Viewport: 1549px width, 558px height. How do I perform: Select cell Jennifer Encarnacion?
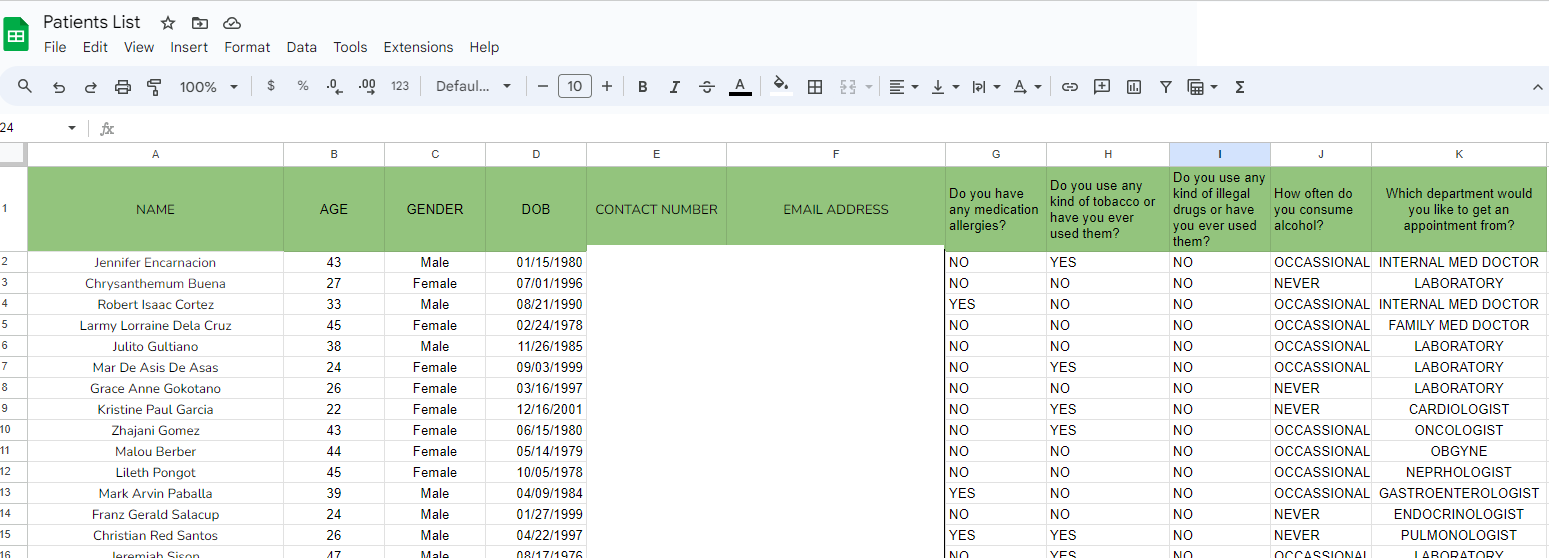[x=155, y=262]
